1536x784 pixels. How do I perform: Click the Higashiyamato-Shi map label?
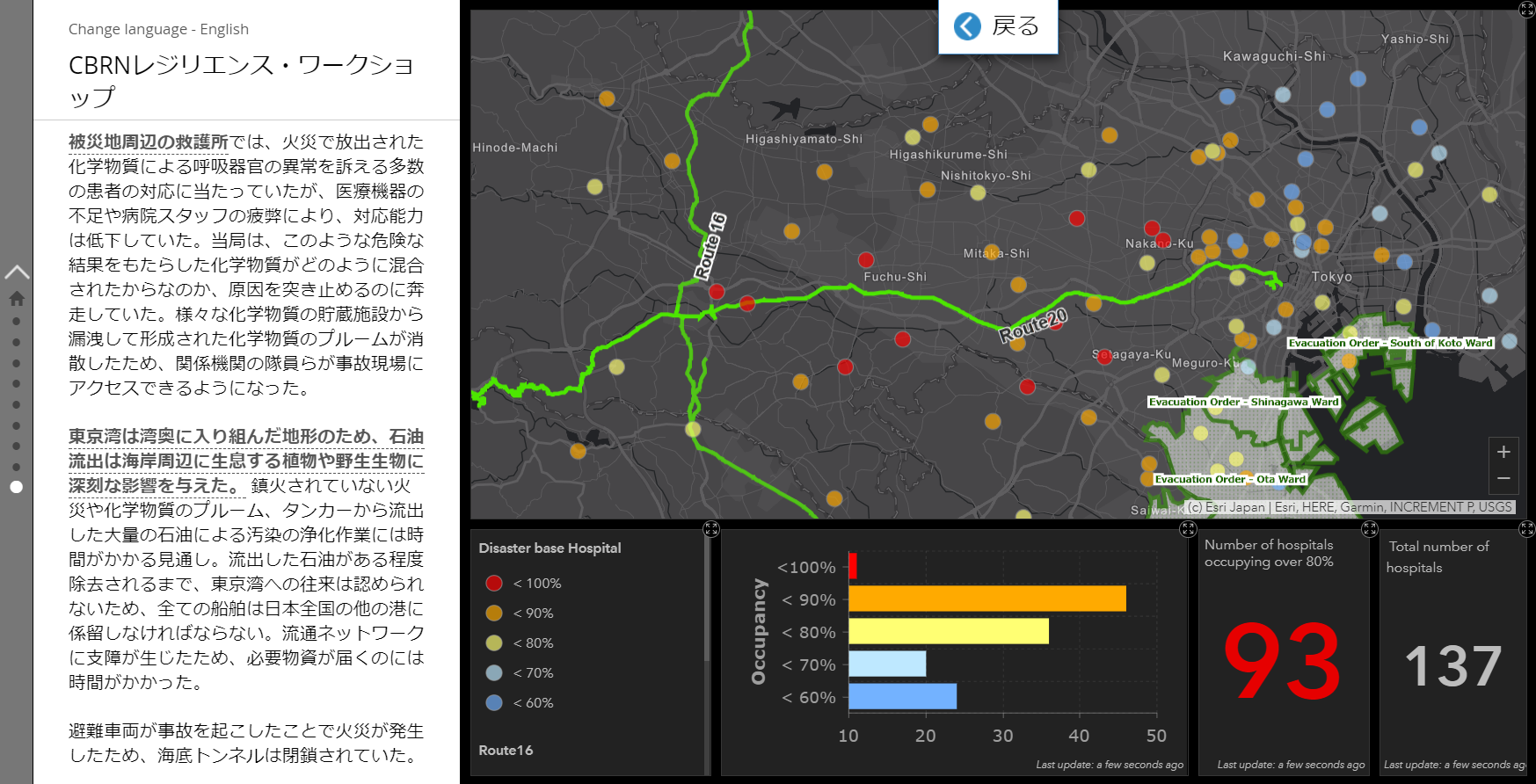pyautogui.click(x=804, y=139)
